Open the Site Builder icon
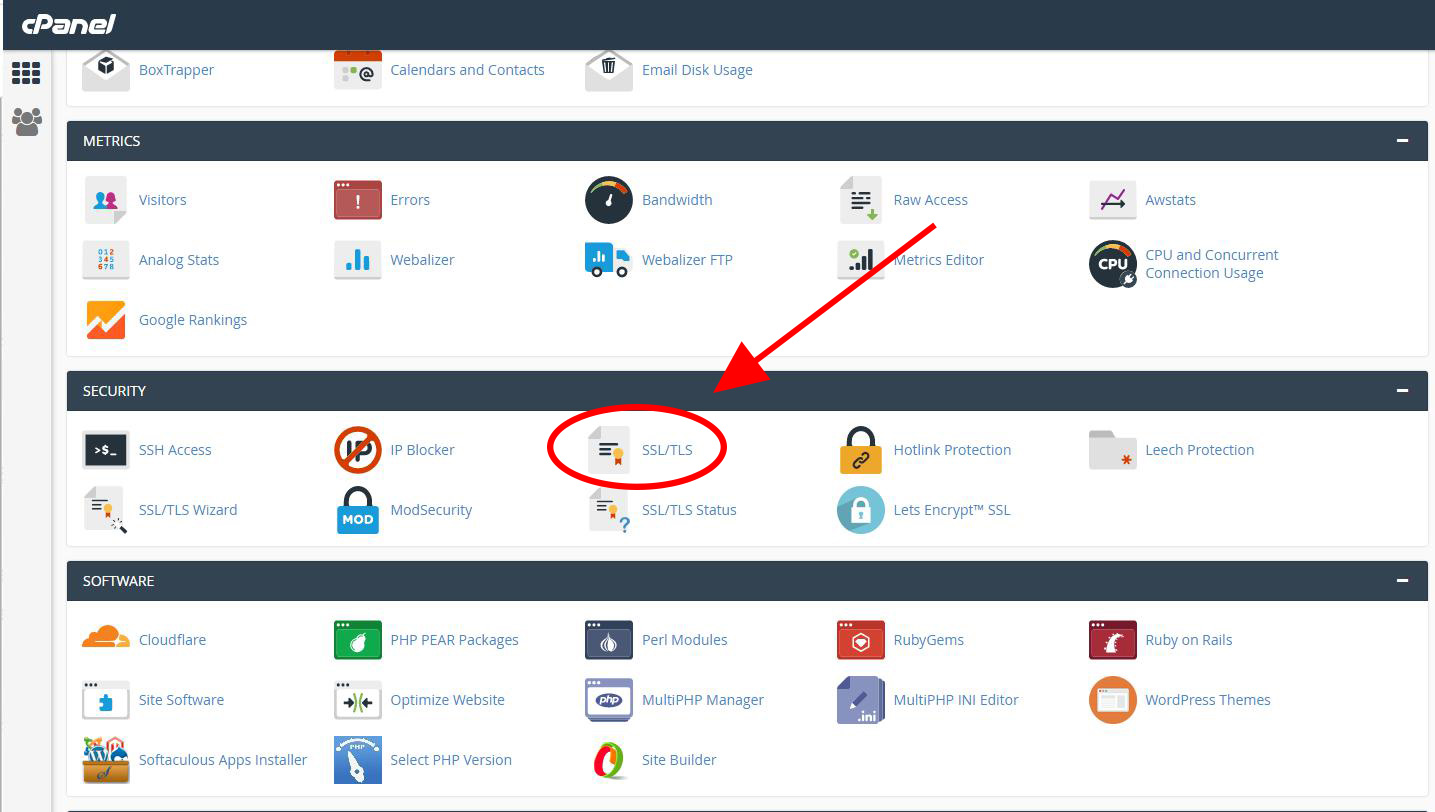The height and width of the screenshot is (812, 1435). (x=609, y=760)
